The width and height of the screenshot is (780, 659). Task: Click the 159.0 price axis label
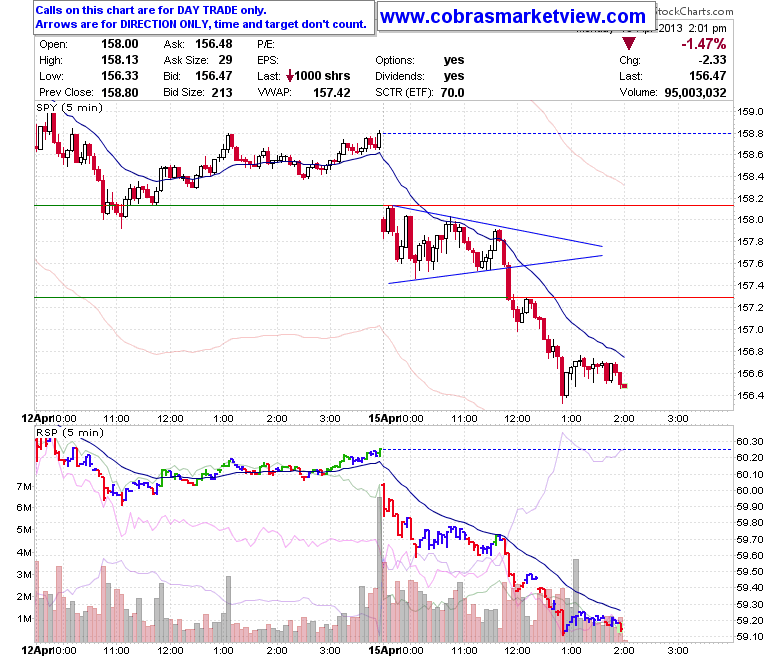(x=750, y=111)
